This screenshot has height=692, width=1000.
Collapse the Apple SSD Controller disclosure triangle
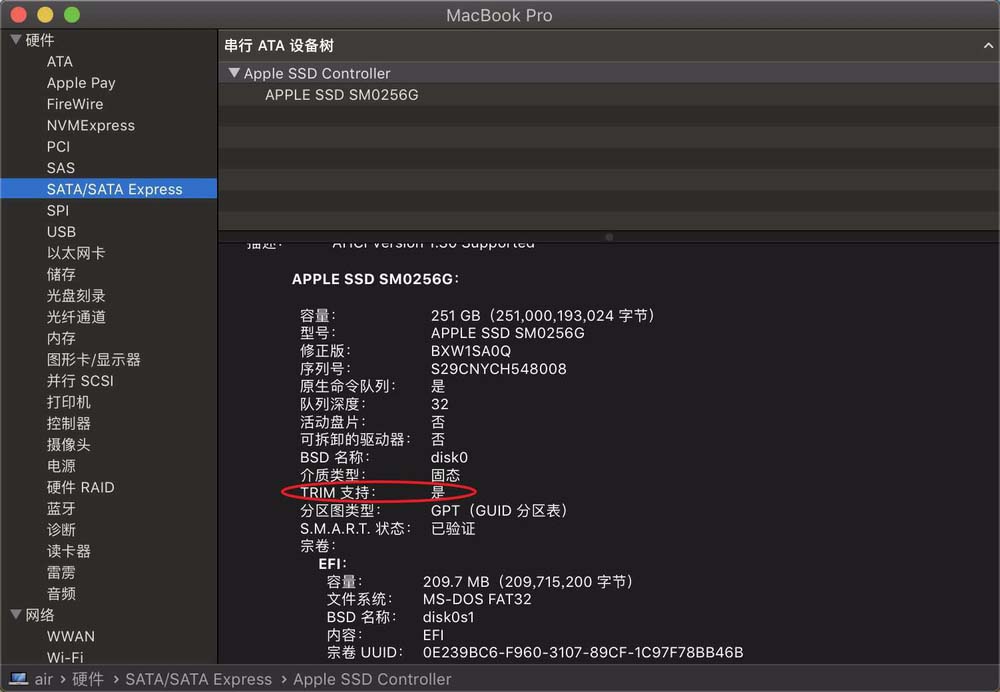[x=234, y=72]
